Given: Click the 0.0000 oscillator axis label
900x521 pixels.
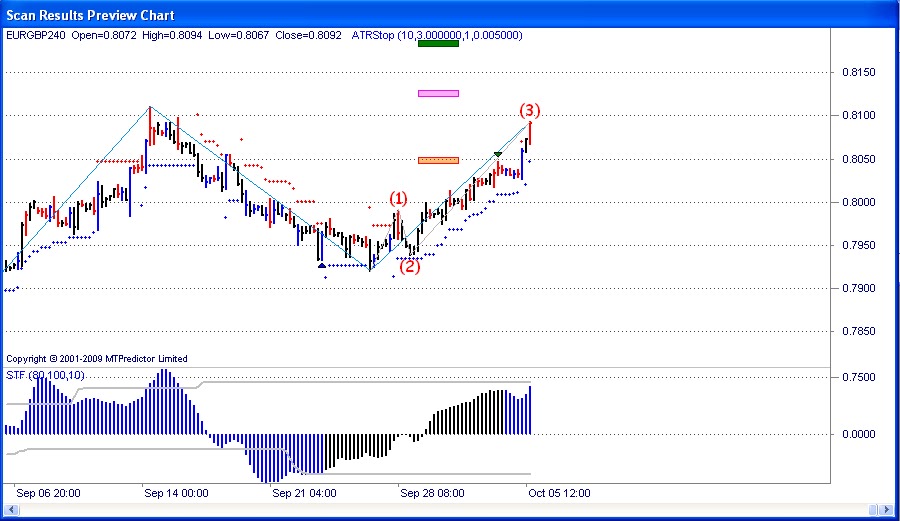Looking at the screenshot, I should (x=859, y=434).
